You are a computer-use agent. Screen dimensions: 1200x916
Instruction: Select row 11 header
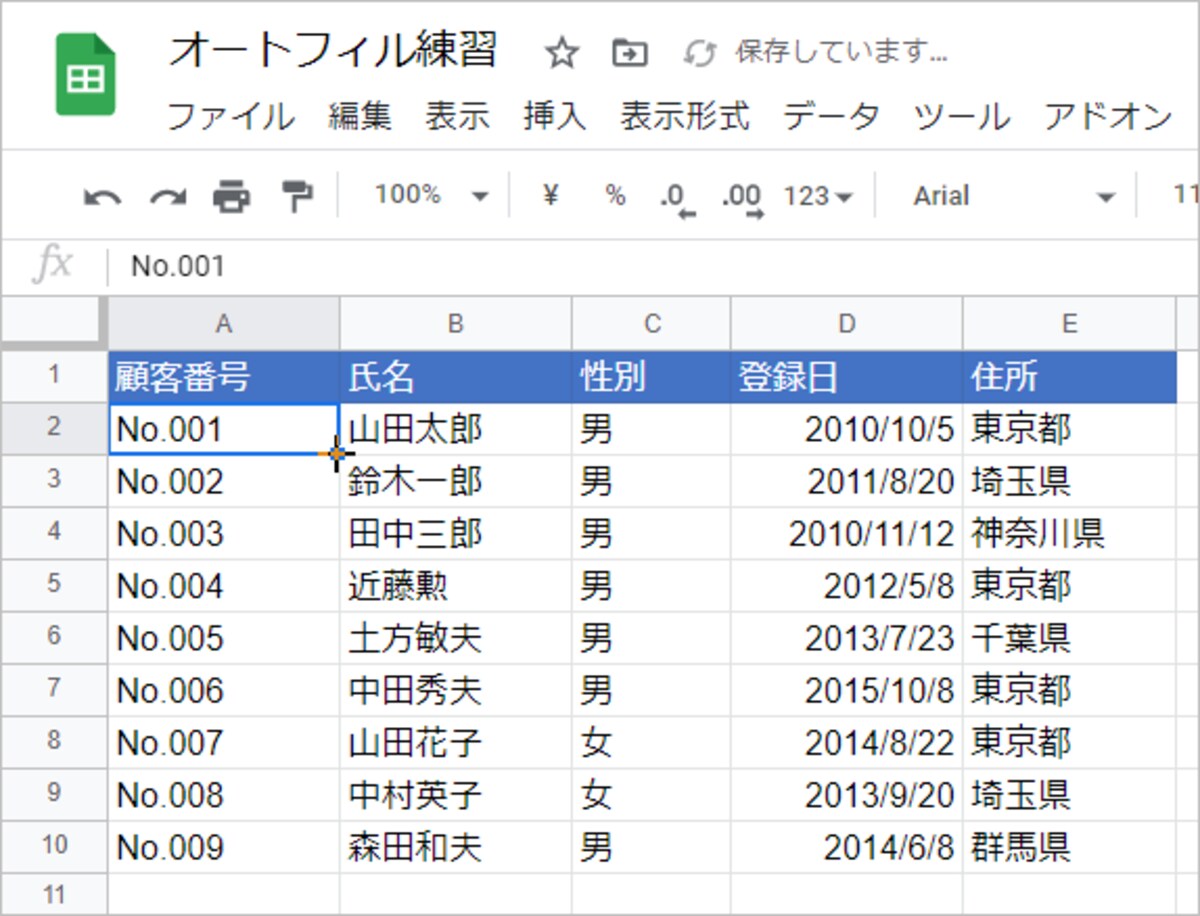point(54,893)
